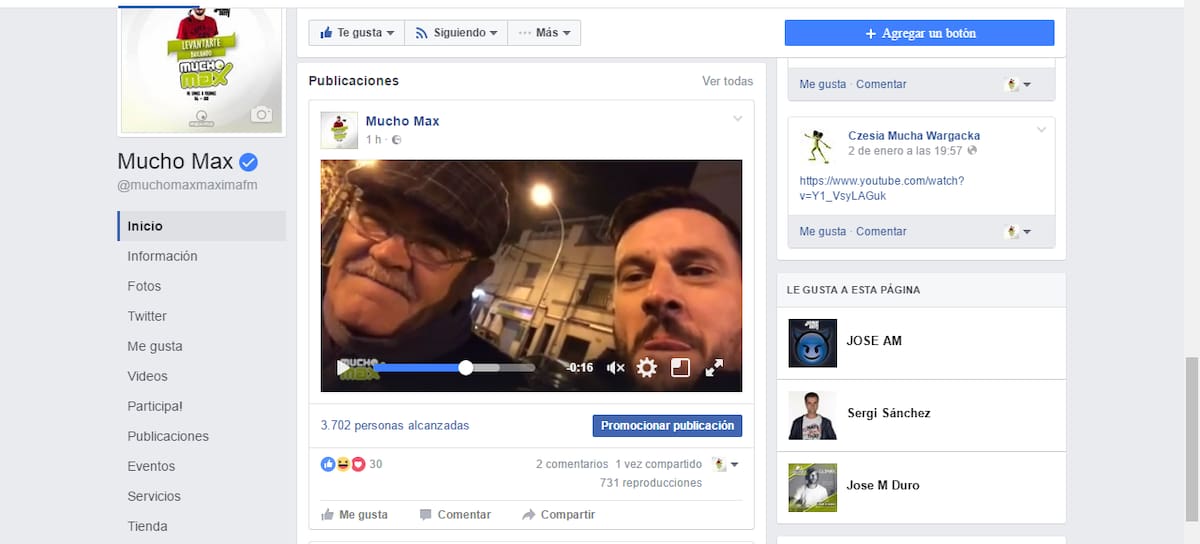The image size is (1200, 544).
Task: Click Agregar un botón
Action: coord(919,33)
